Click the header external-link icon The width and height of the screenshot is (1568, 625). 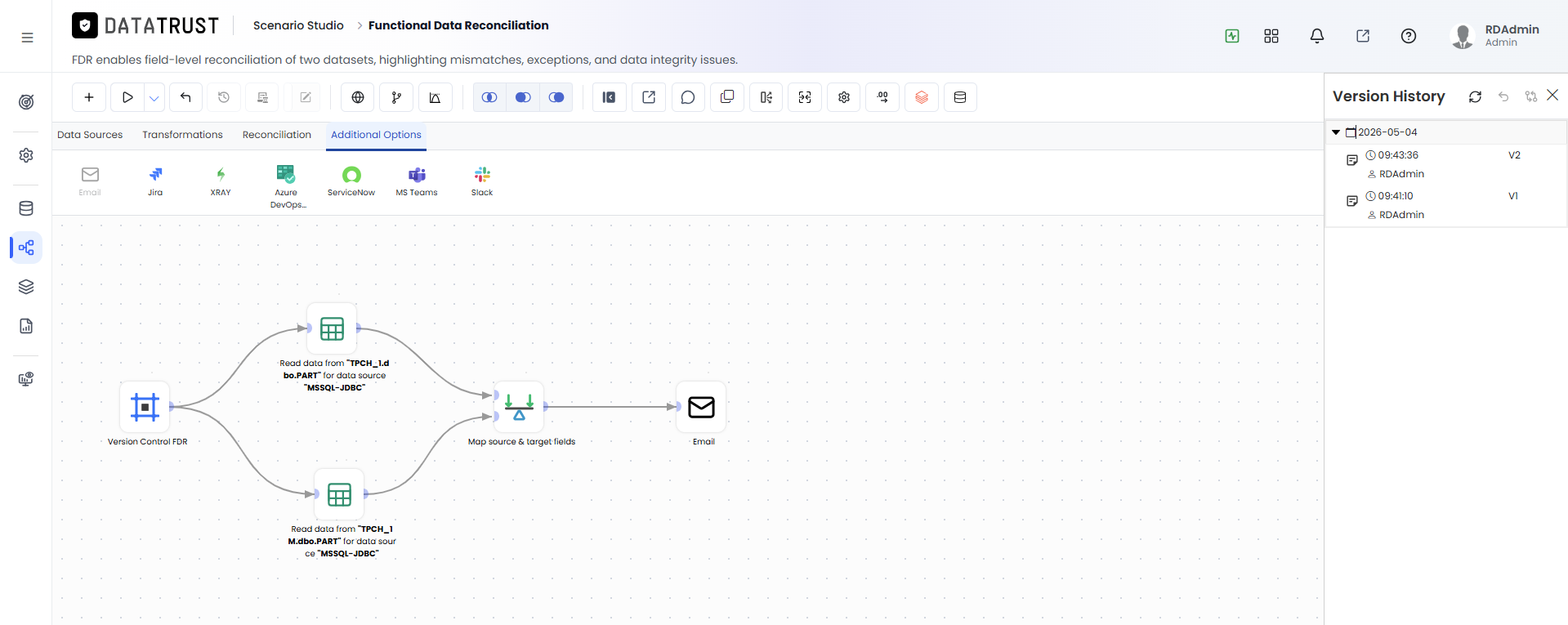point(1363,36)
